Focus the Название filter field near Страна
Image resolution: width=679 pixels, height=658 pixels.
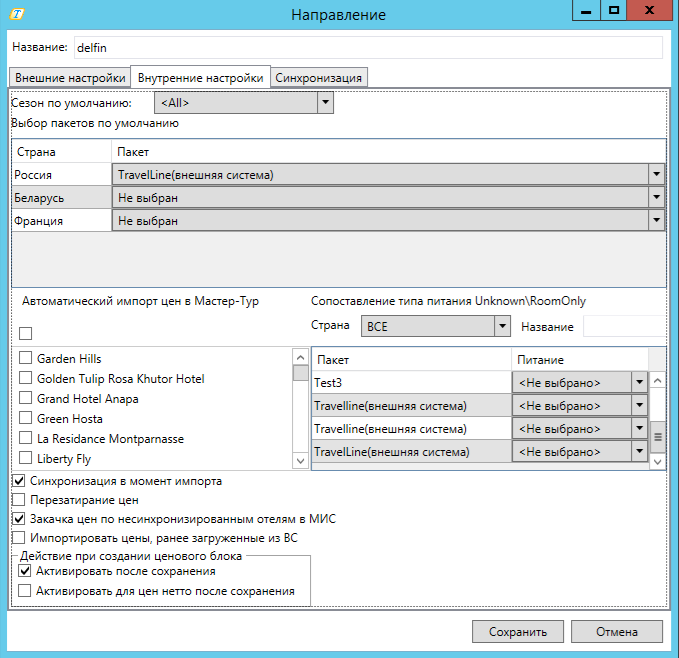622,327
